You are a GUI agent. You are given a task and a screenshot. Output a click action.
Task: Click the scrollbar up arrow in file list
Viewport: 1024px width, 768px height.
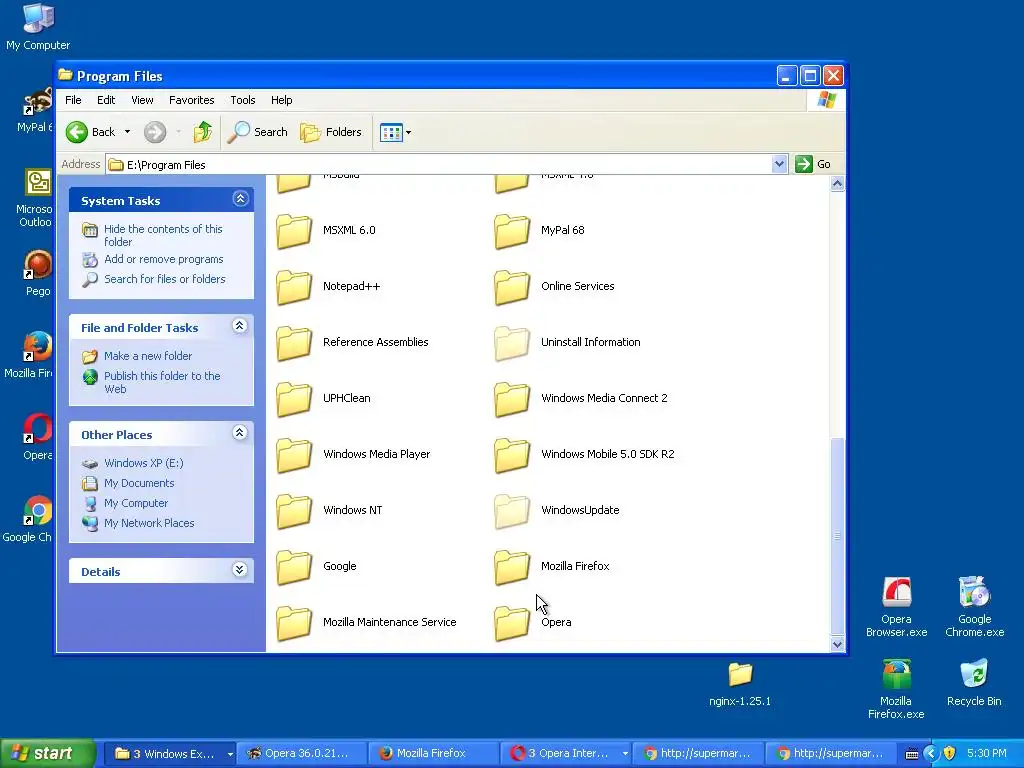tap(837, 184)
